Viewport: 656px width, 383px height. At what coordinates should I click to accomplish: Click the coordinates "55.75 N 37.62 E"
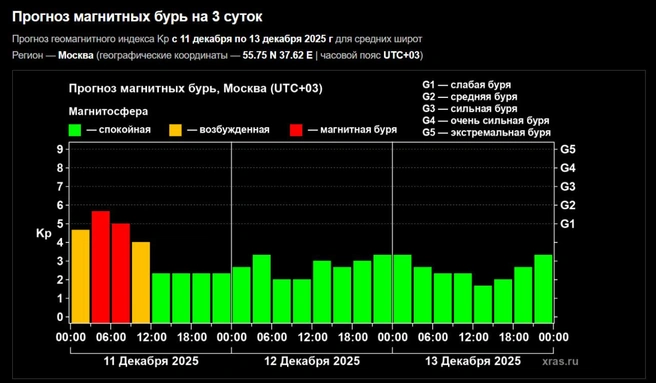(x=277, y=56)
